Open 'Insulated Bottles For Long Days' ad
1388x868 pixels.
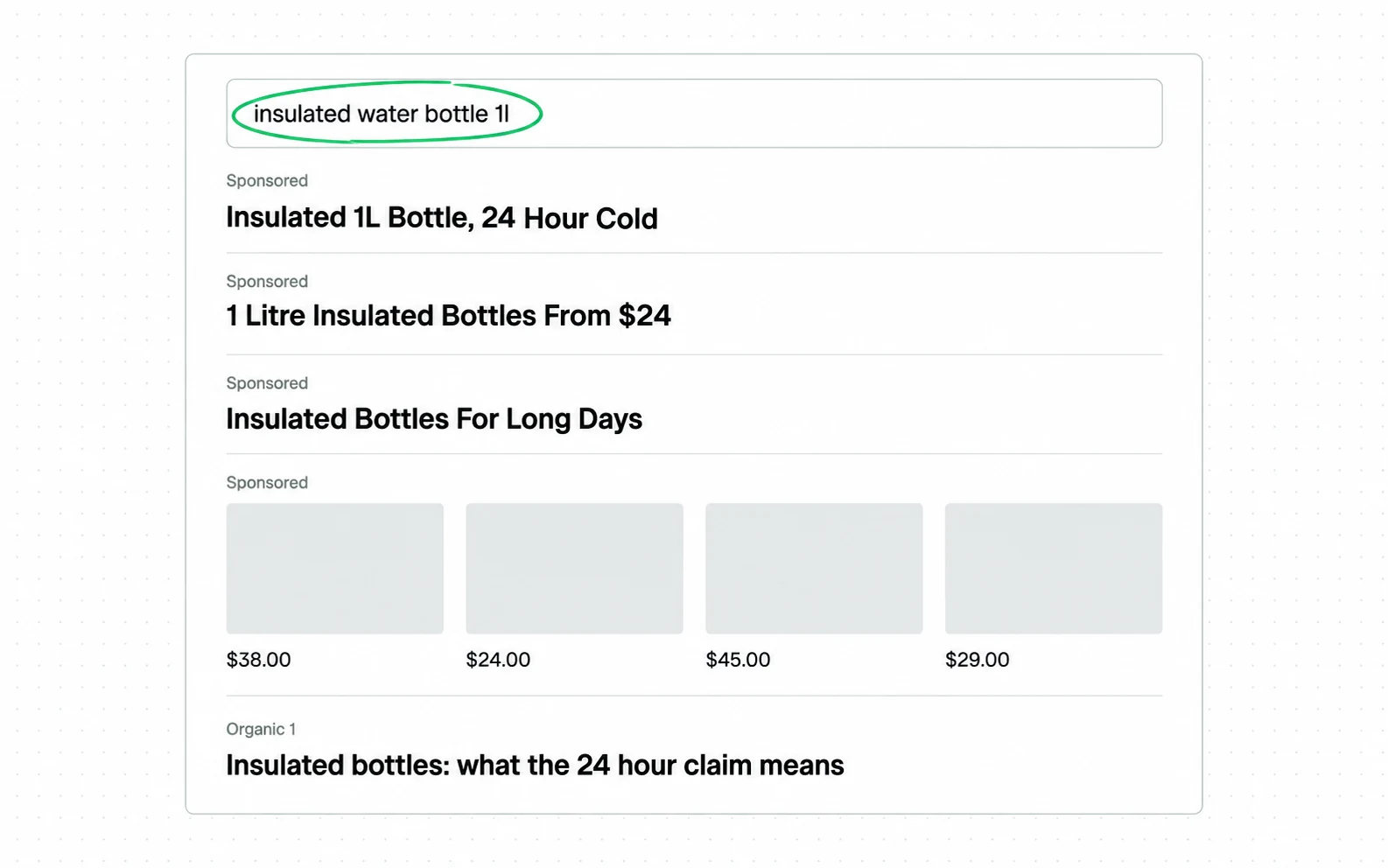click(434, 419)
